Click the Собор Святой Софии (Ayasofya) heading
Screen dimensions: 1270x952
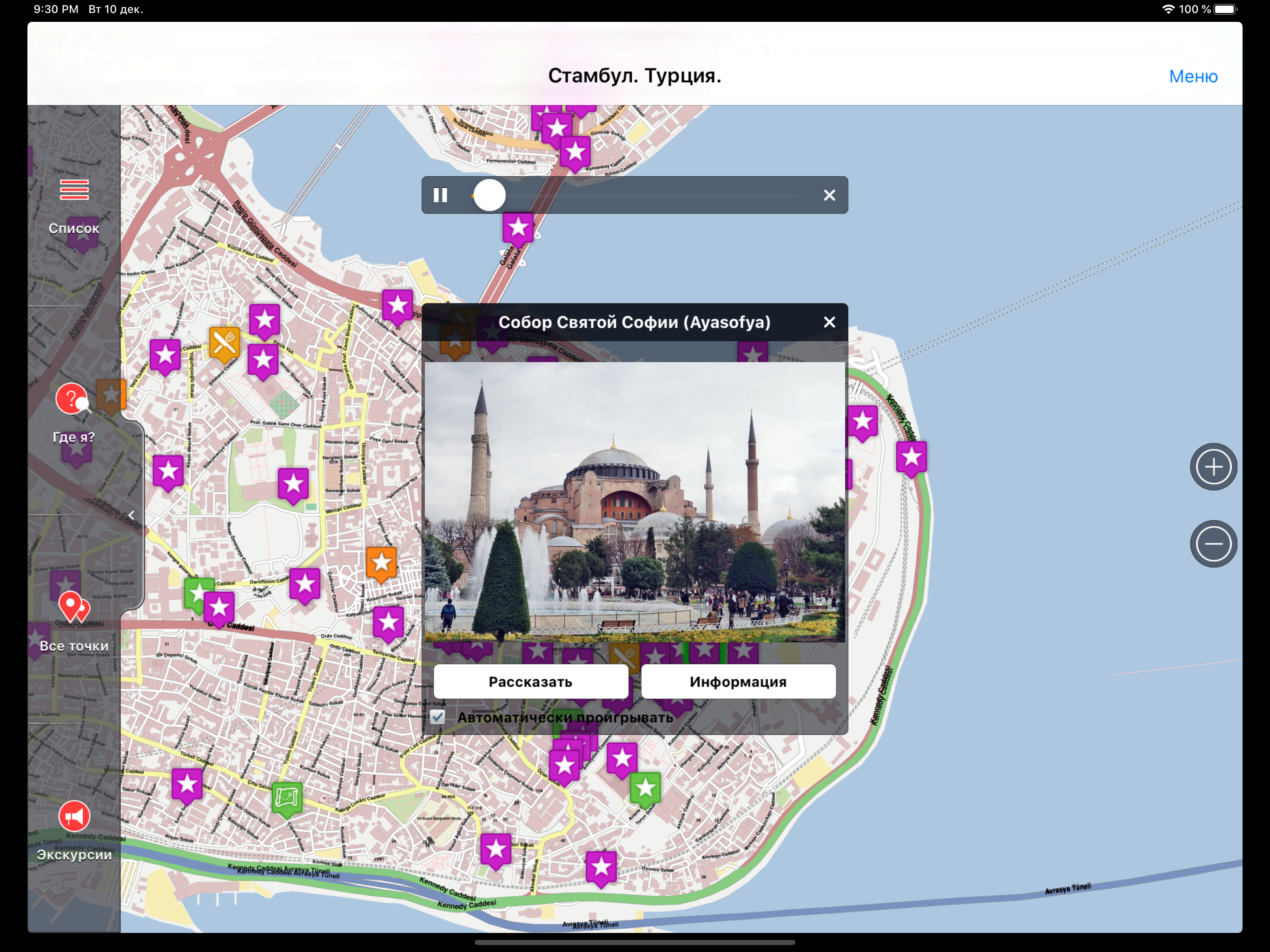pyautogui.click(x=635, y=322)
